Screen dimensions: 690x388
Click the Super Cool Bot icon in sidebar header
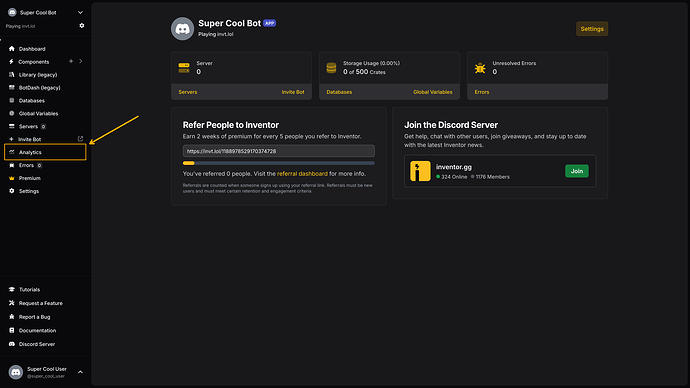tap(12, 12)
